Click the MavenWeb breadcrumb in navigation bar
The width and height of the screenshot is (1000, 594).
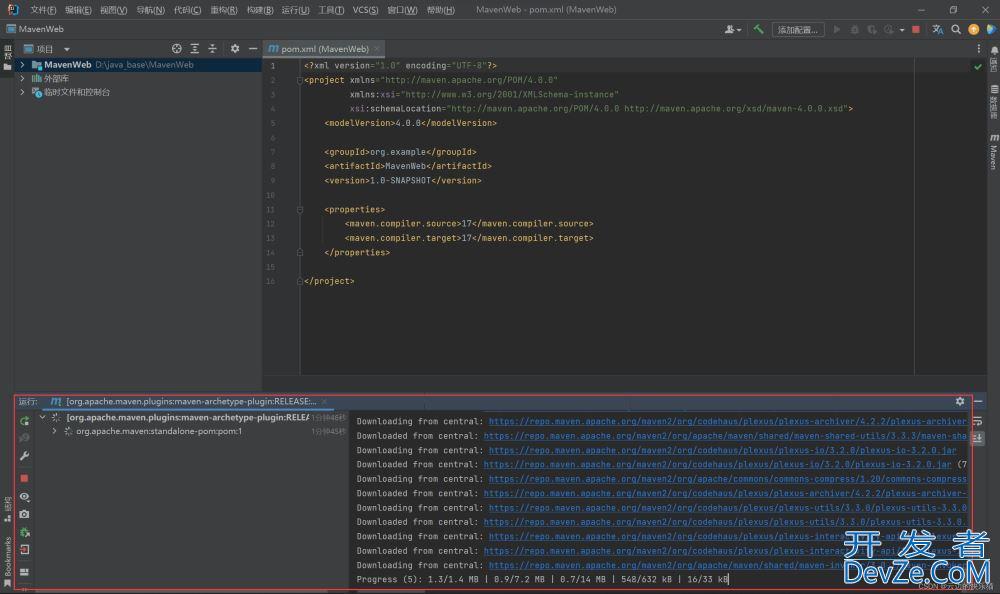click(35, 29)
